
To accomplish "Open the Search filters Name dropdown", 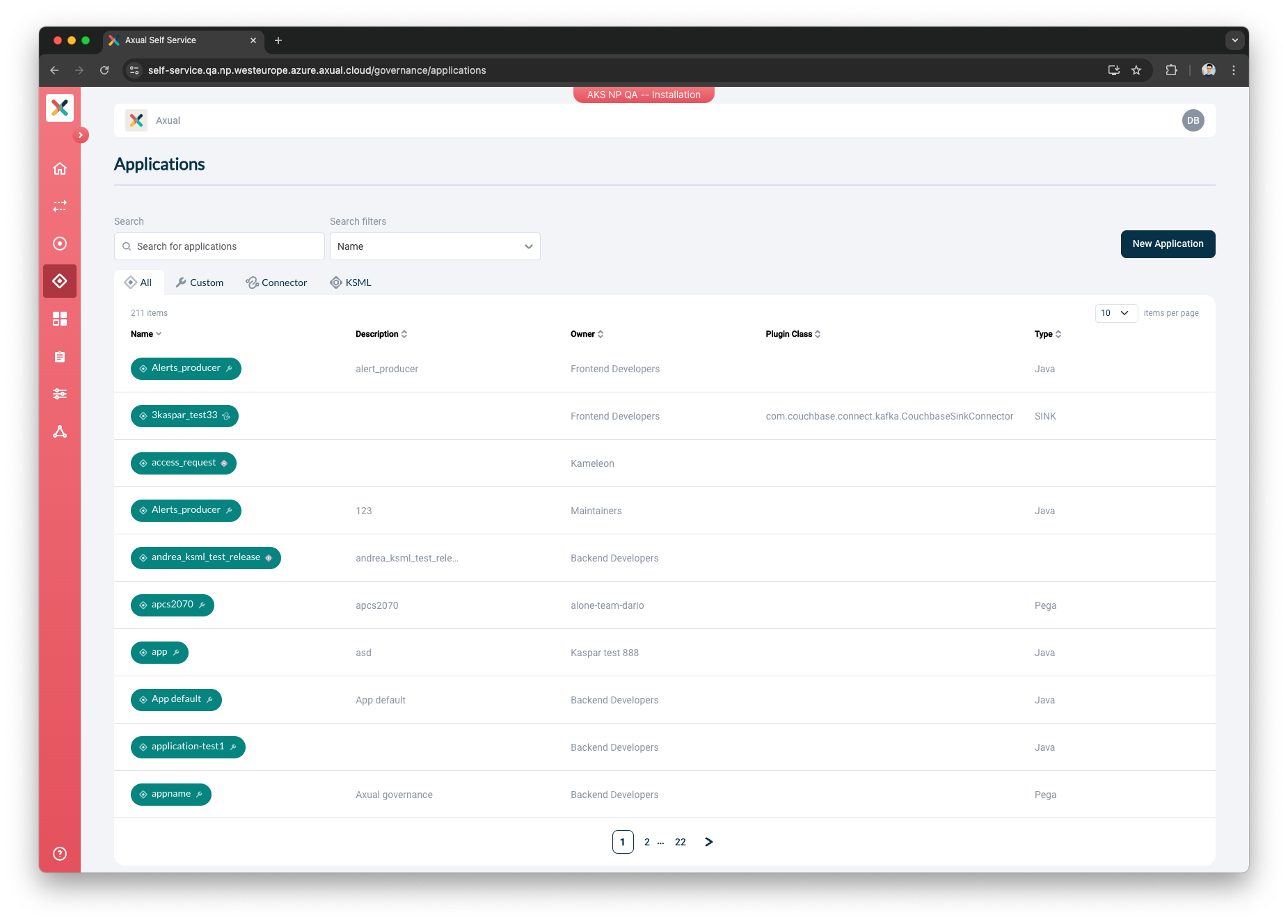I will (x=435, y=246).
